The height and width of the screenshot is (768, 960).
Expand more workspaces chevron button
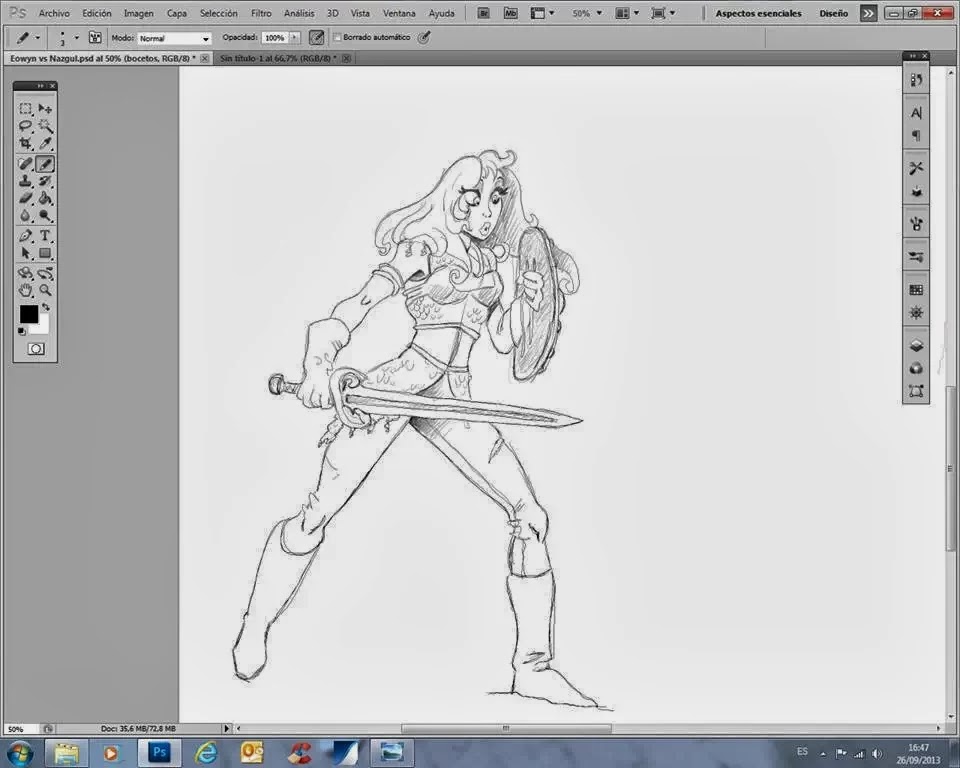[x=868, y=13]
